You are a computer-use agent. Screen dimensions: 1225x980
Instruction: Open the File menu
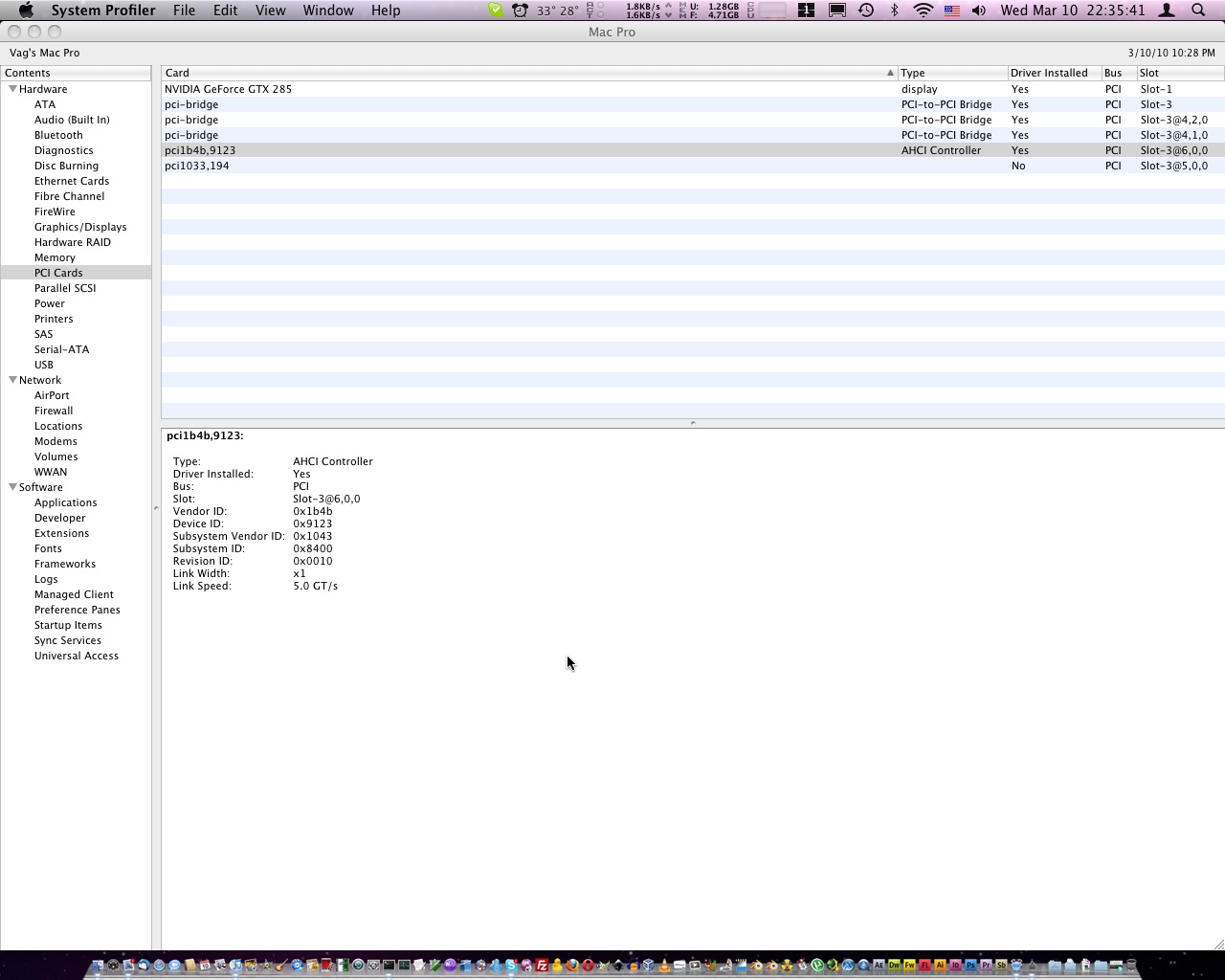(x=184, y=11)
